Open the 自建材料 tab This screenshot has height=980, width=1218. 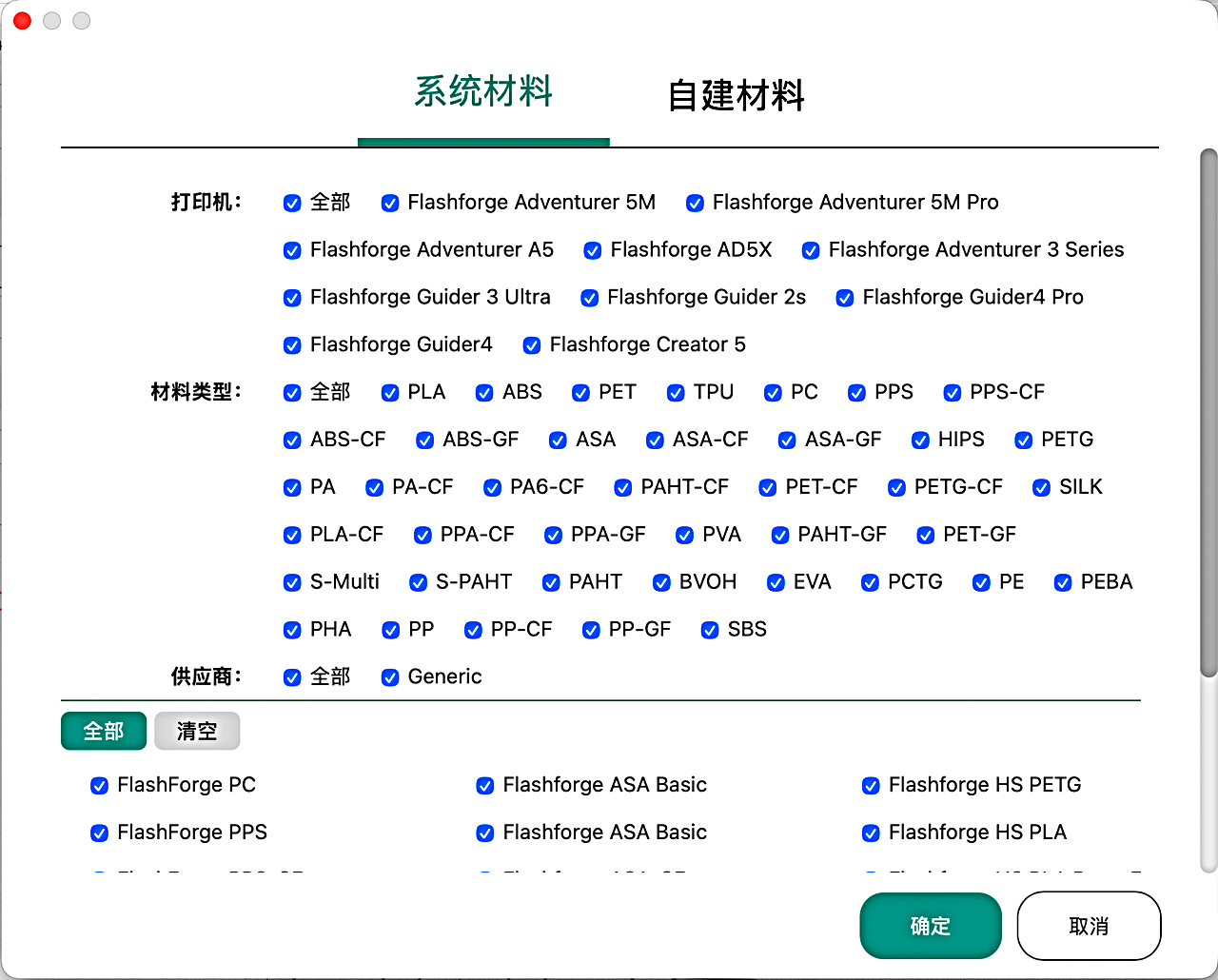click(736, 95)
